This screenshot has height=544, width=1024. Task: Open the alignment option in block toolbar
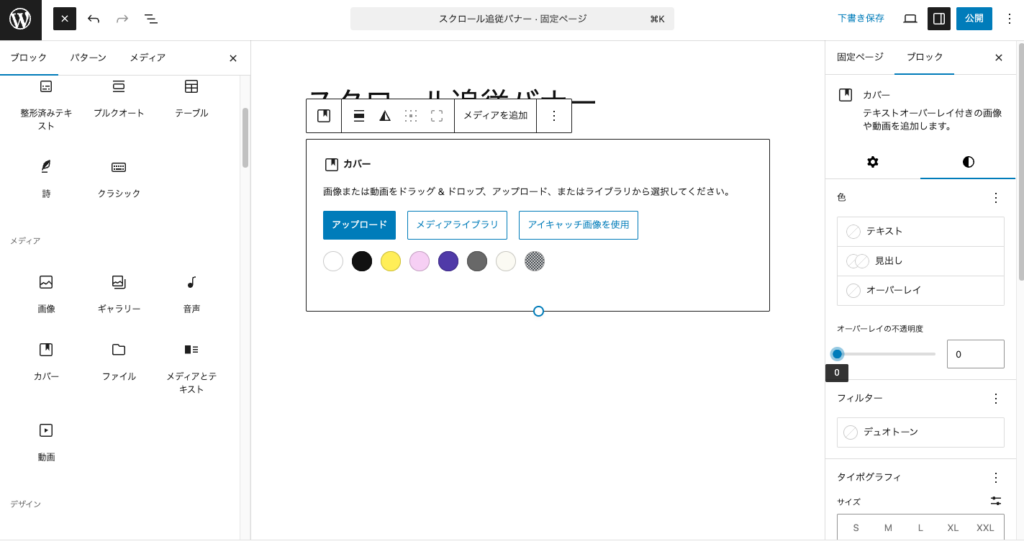[x=359, y=116]
